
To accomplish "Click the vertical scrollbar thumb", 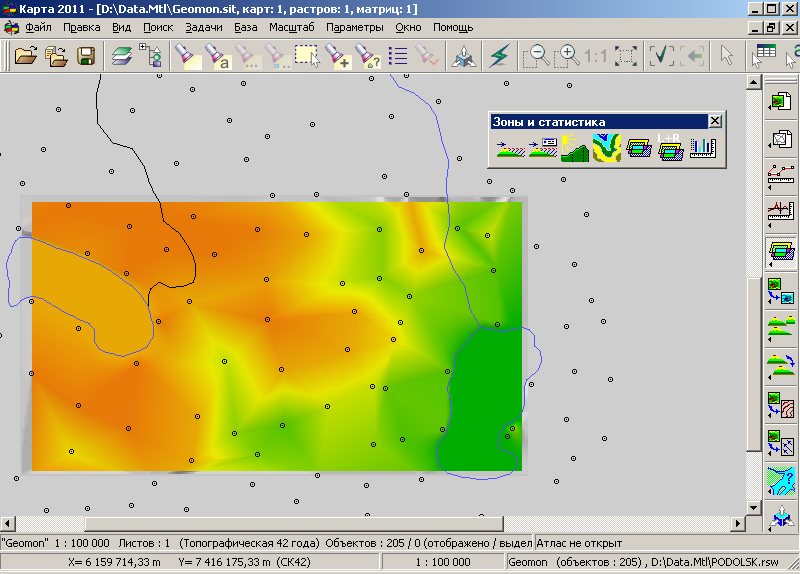I will [x=754, y=364].
